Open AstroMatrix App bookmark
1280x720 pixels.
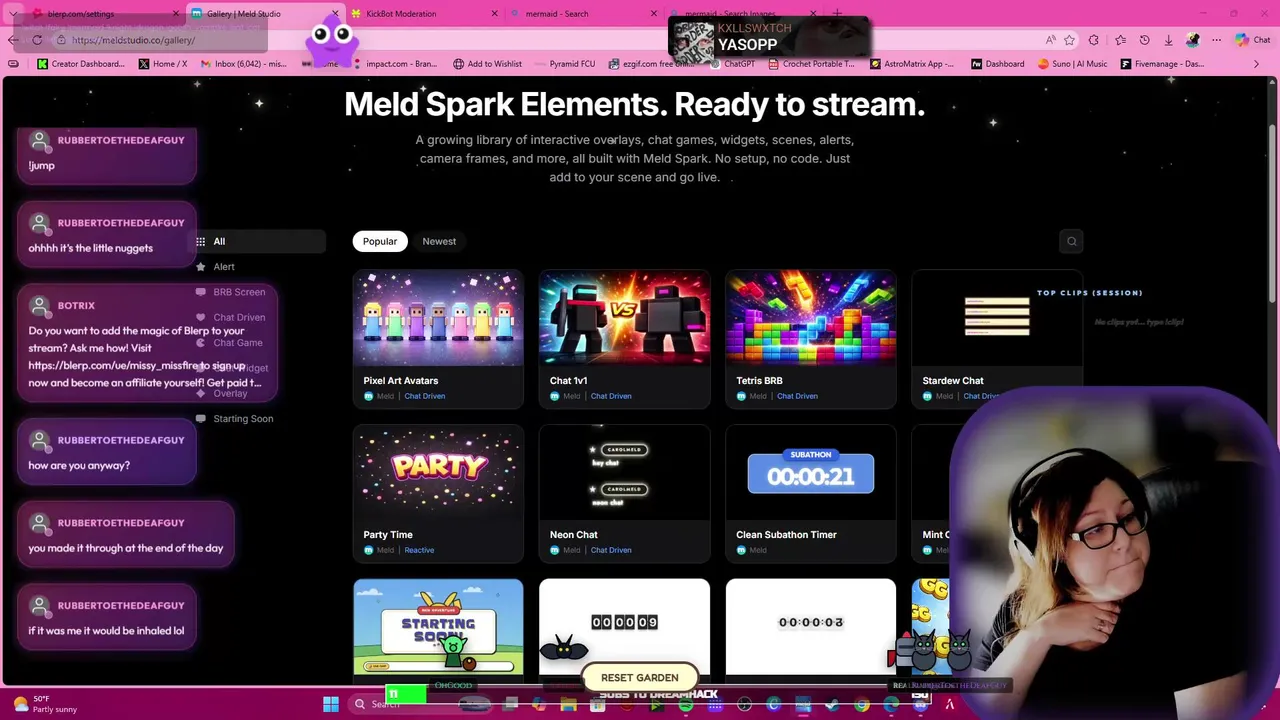point(912,64)
